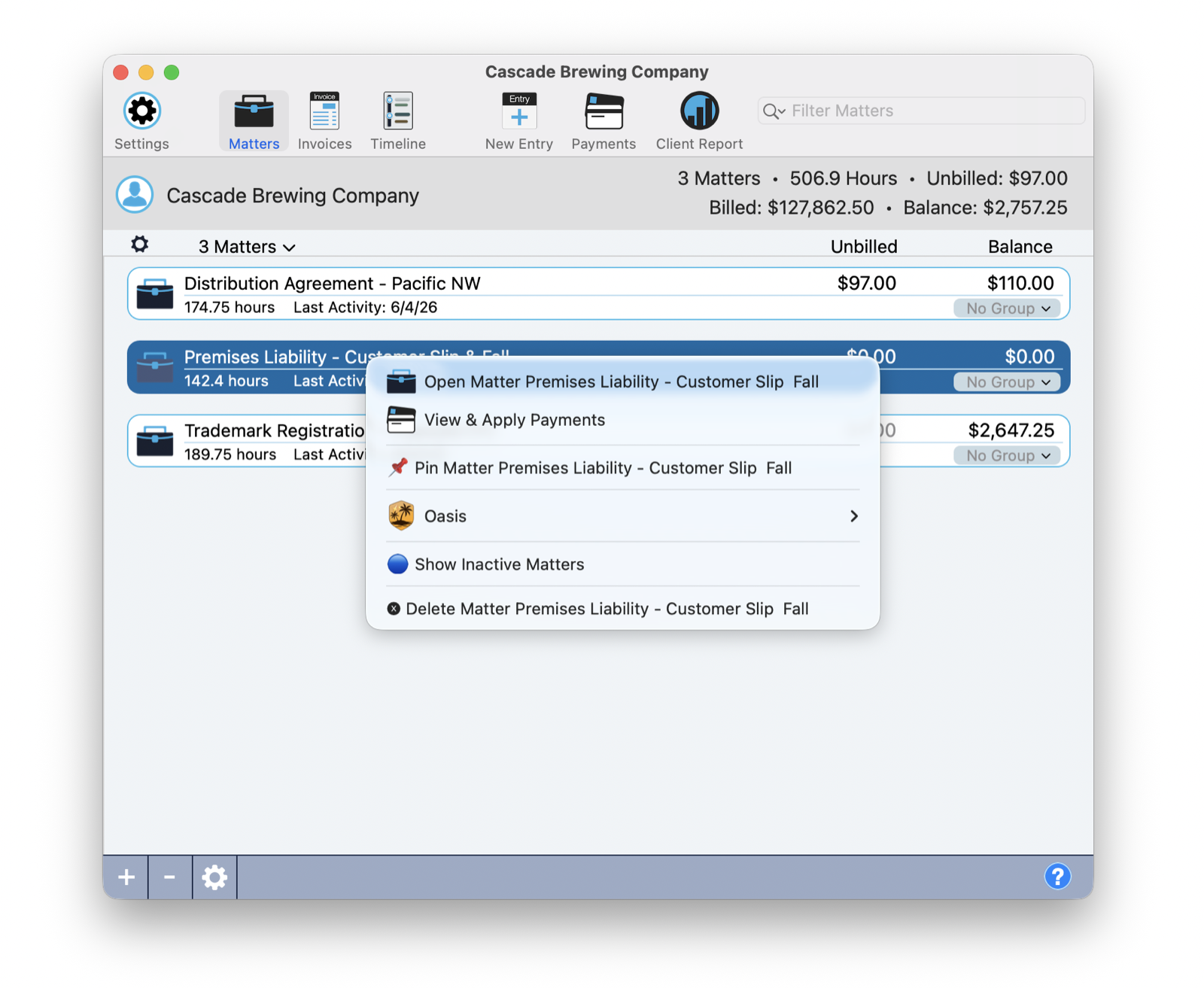Click the briefcase icon of Premises Liability row
This screenshot has height=988, width=1204.
coord(155,366)
